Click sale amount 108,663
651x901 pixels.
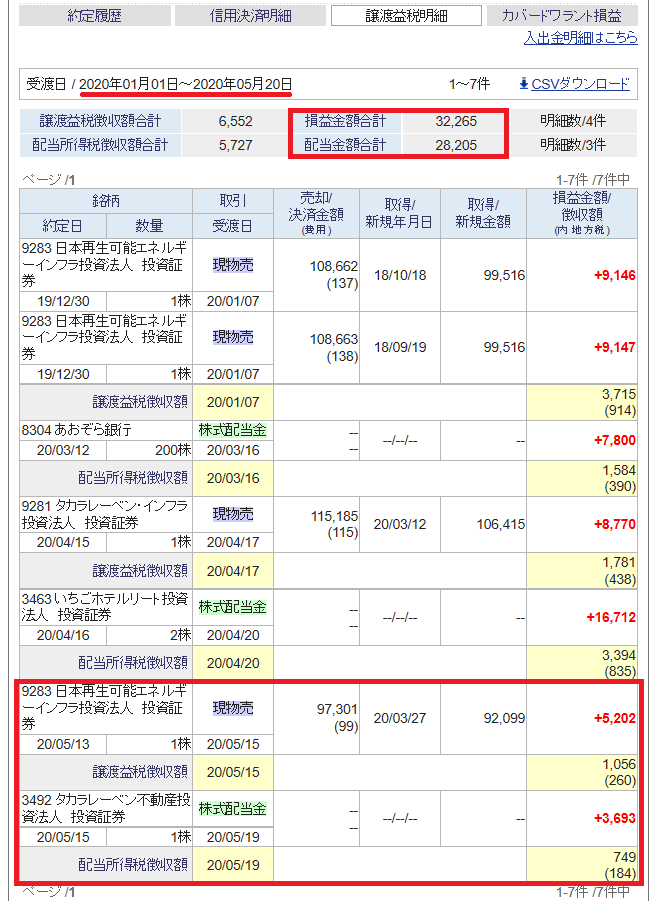[334, 340]
